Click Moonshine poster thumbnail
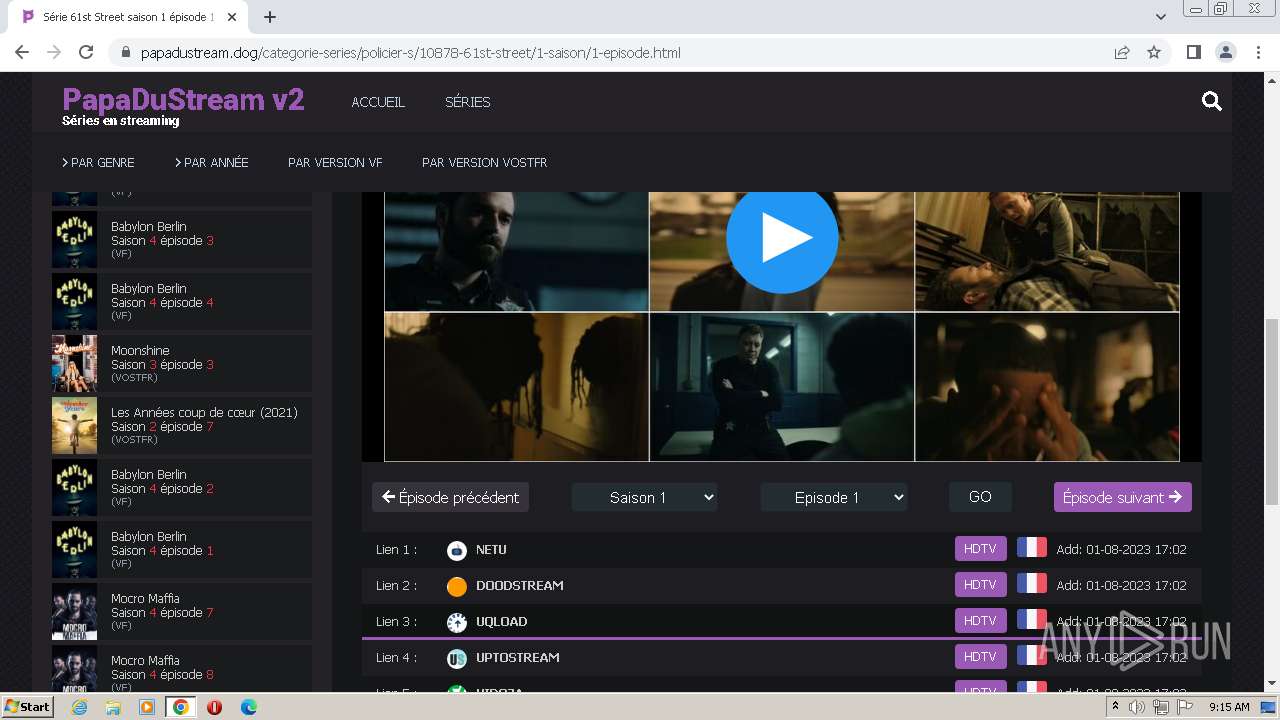The width and height of the screenshot is (1280, 720). pyautogui.click(x=75, y=363)
